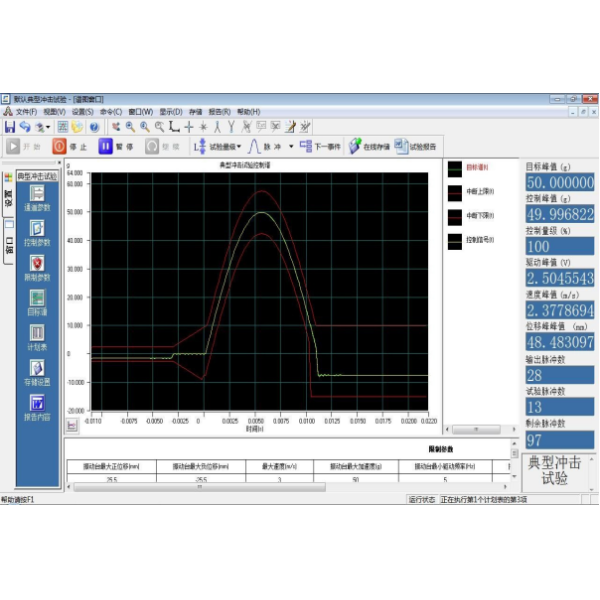Click the greyed 开始 start button
Image resolution: width=600 pixels, height=600 pixels.
point(24,147)
